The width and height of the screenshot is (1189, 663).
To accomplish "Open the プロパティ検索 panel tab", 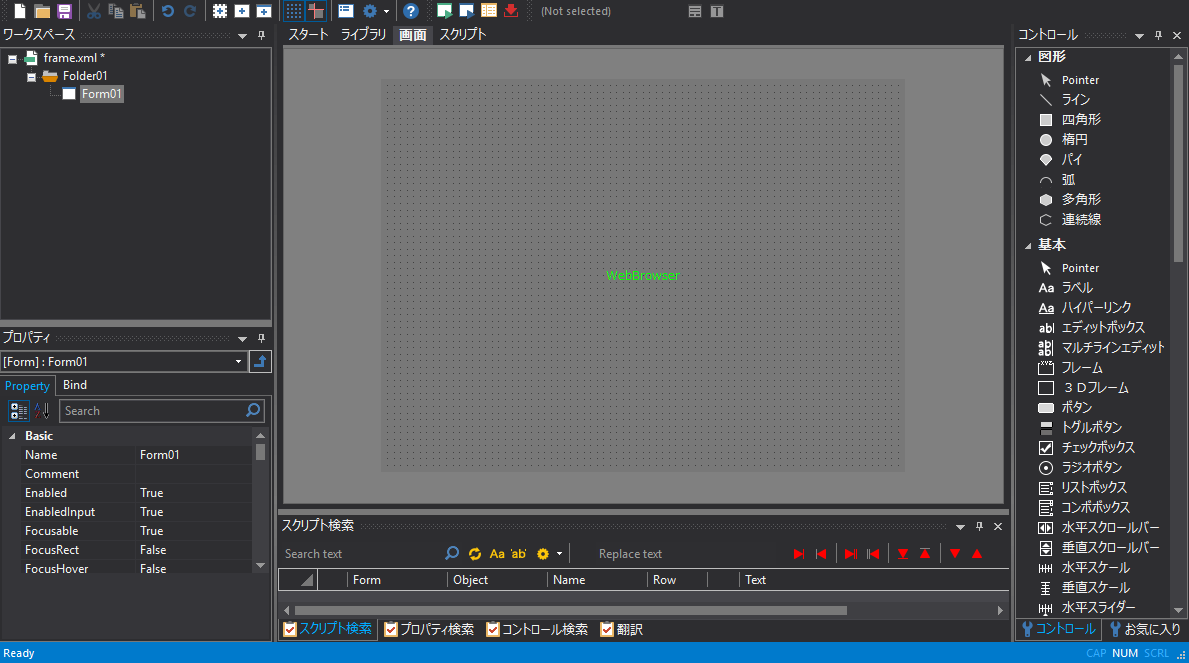I will [430, 629].
